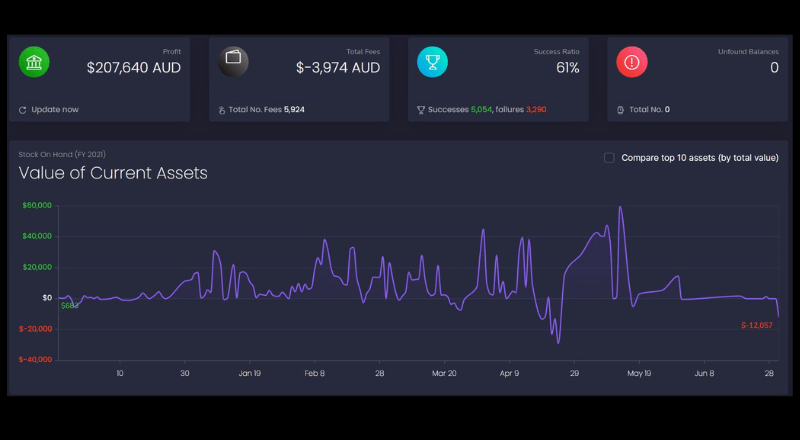This screenshot has width=800, height=440.
Task: Click the Update now link
Action: click(x=55, y=110)
